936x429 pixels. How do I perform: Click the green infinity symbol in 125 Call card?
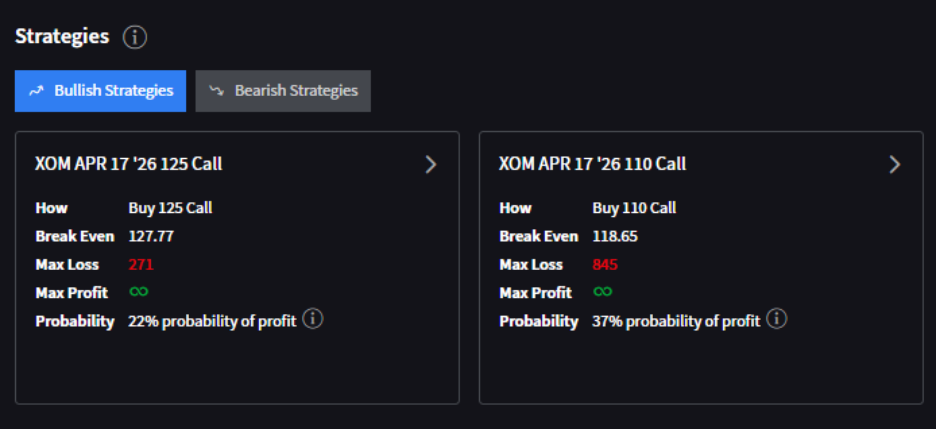point(139,292)
